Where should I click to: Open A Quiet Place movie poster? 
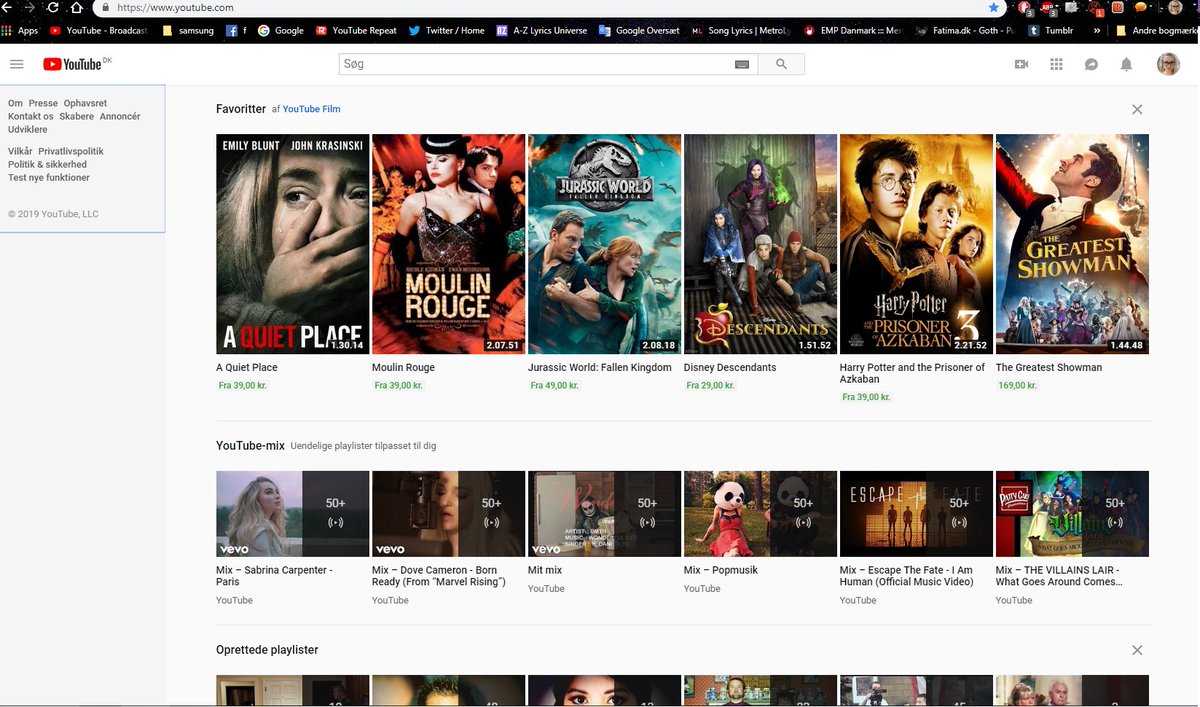[x=292, y=244]
